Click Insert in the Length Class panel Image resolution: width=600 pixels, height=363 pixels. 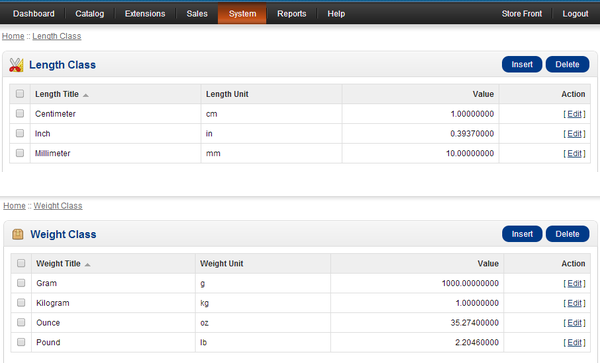pyautogui.click(x=522, y=64)
